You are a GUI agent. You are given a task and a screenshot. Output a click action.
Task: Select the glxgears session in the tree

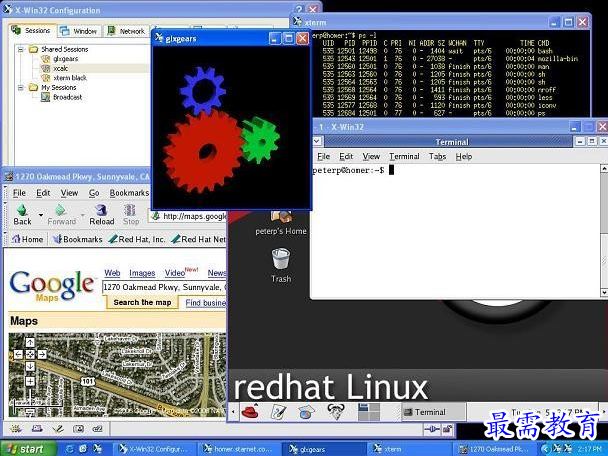click(65, 59)
